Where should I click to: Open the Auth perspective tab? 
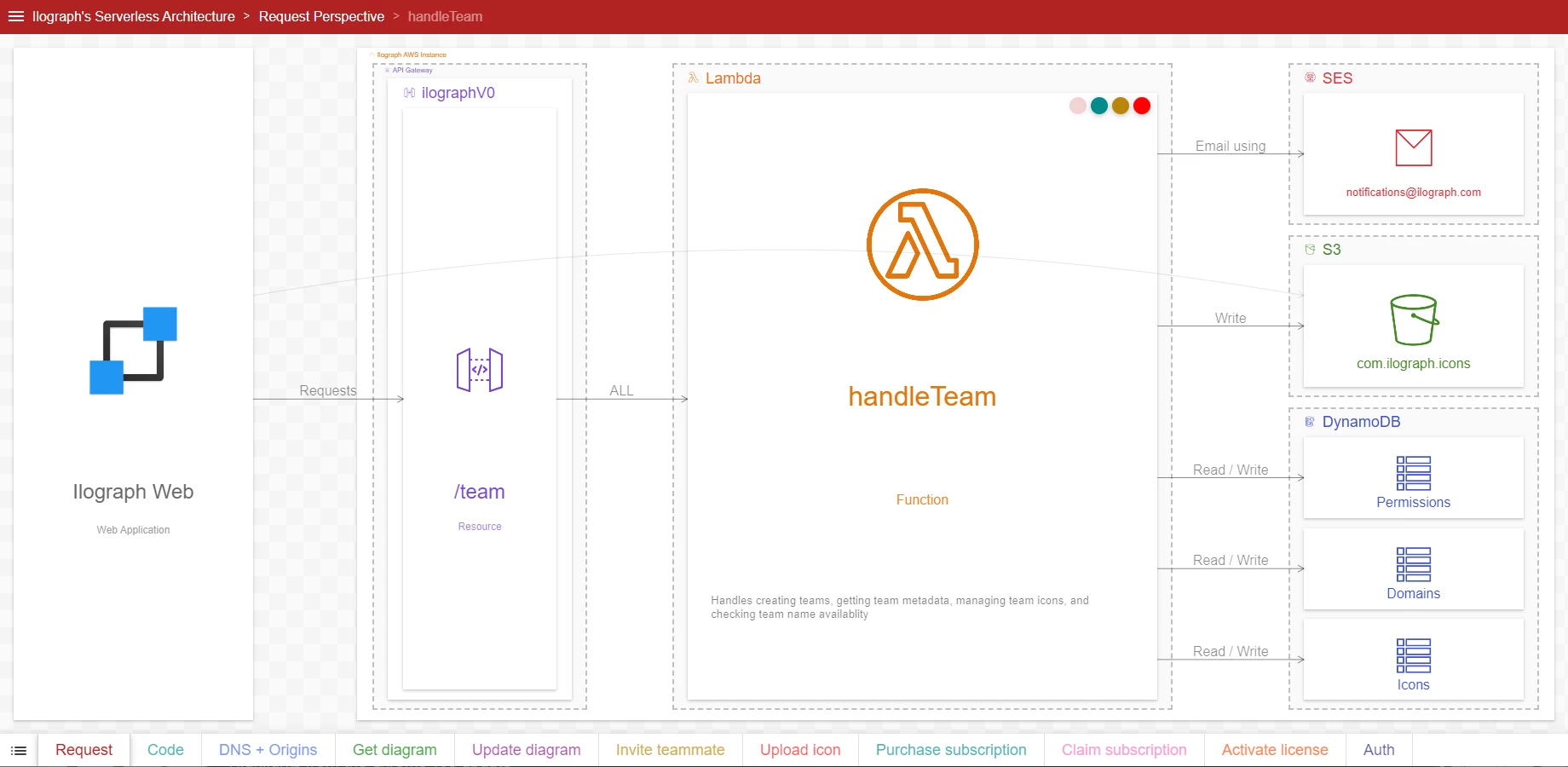coord(1379,750)
